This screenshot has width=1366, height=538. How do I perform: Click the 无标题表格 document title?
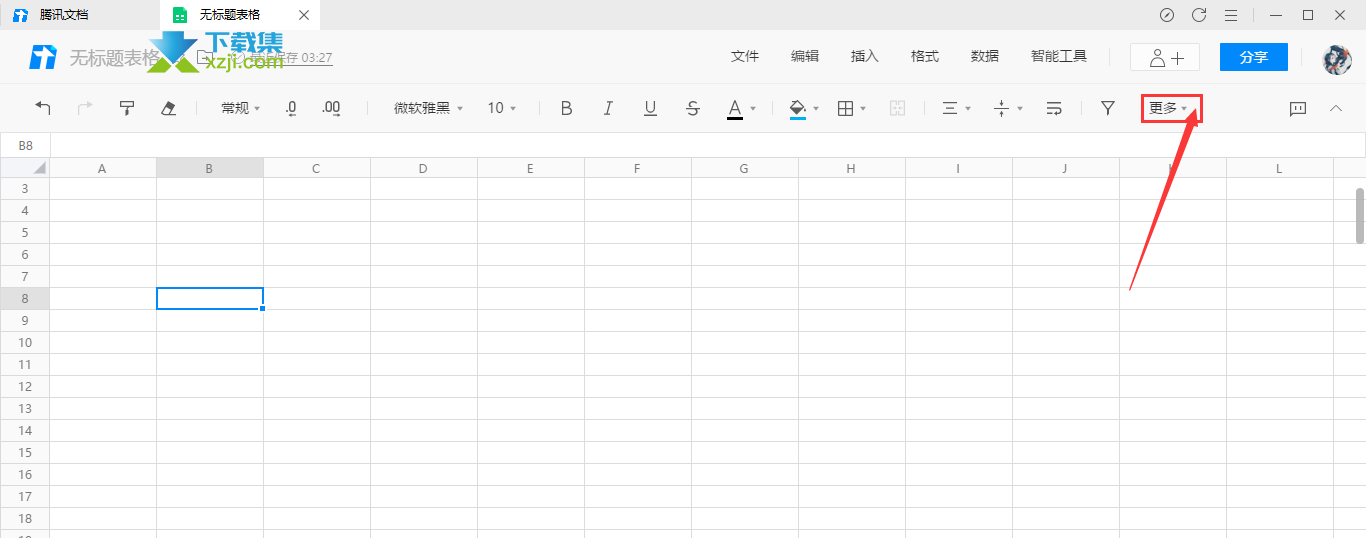pyautogui.click(x=114, y=58)
